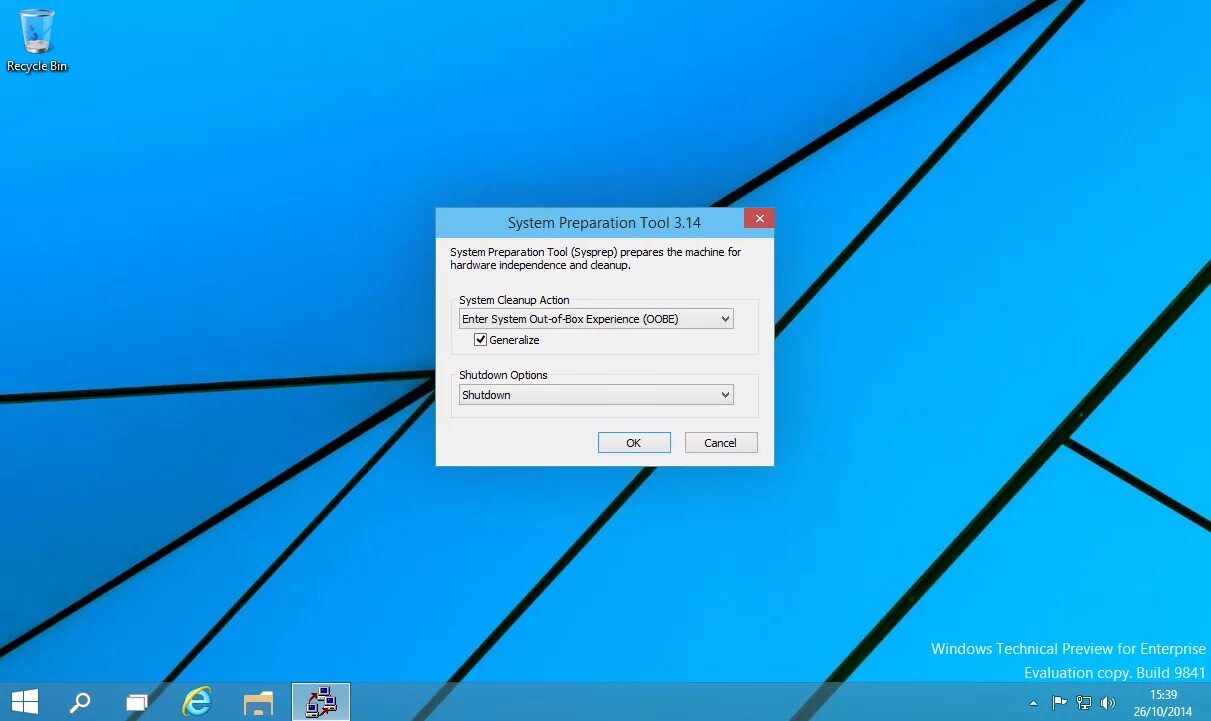The width and height of the screenshot is (1211, 721).
Task: Open Task View on the taskbar
Action: coord(137,702)
